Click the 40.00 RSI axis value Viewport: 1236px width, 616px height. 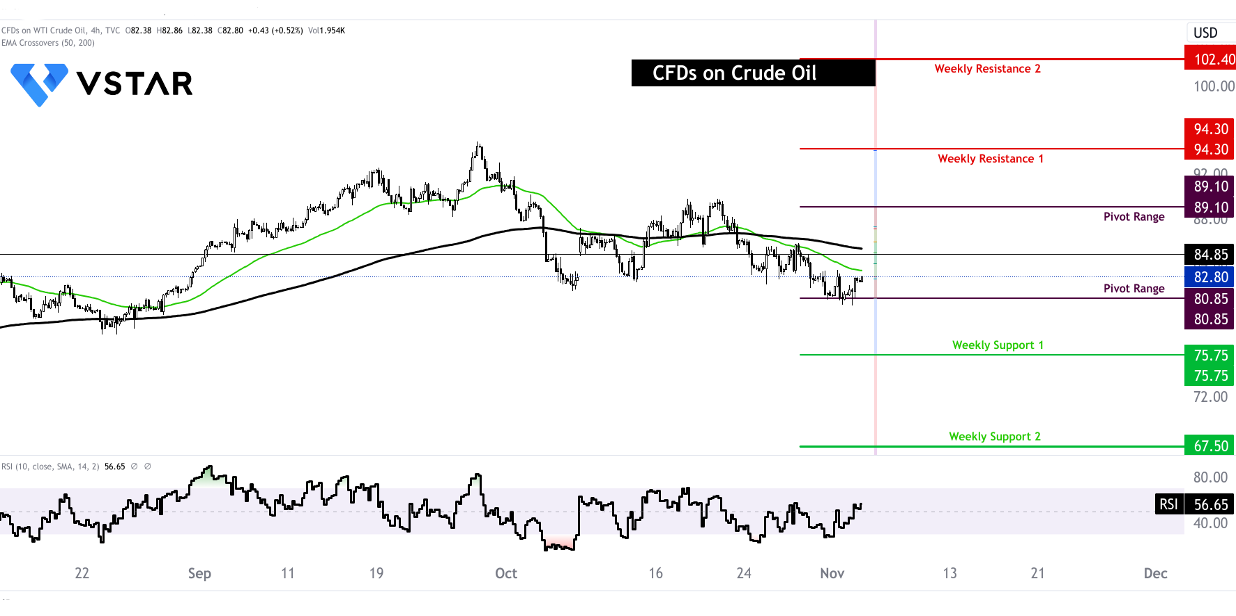pos(1213,523)
